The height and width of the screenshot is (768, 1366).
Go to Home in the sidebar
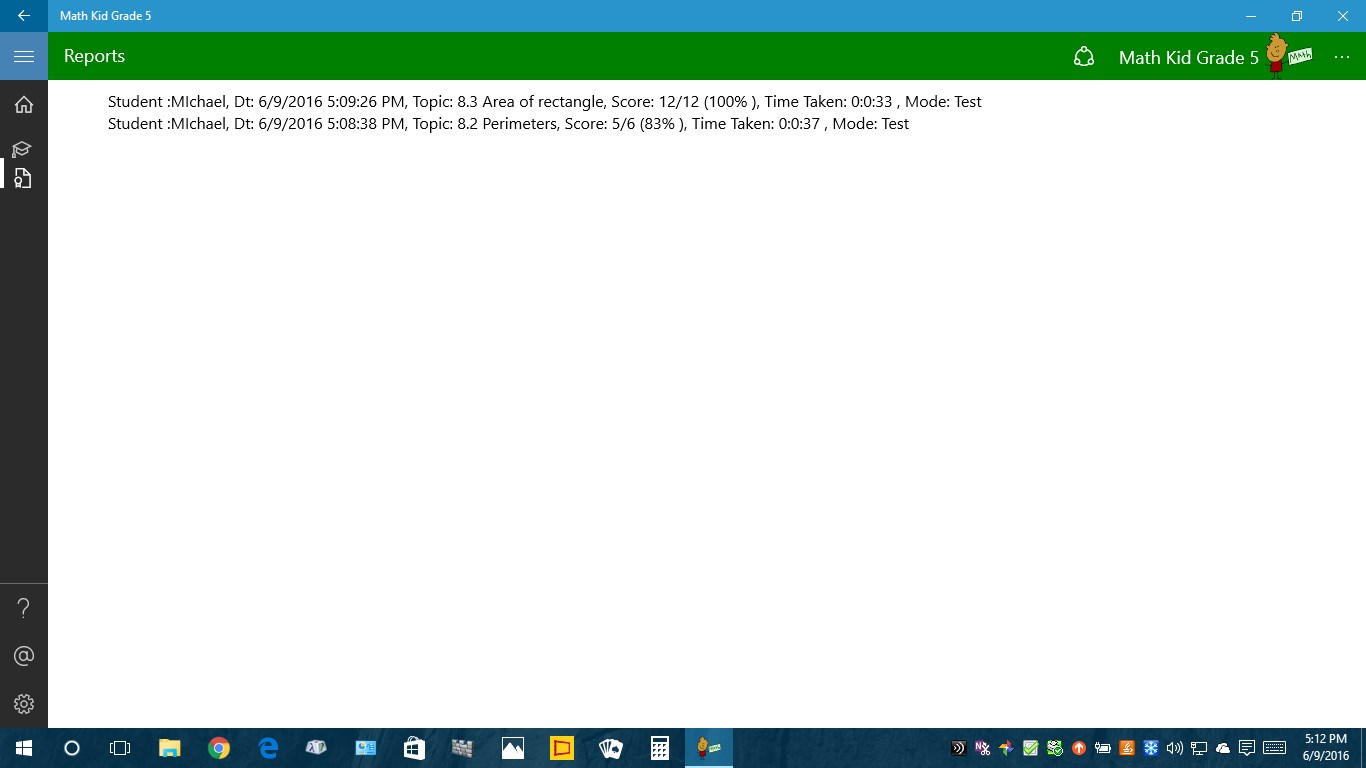pyautogui.click(x=24, y=105)
